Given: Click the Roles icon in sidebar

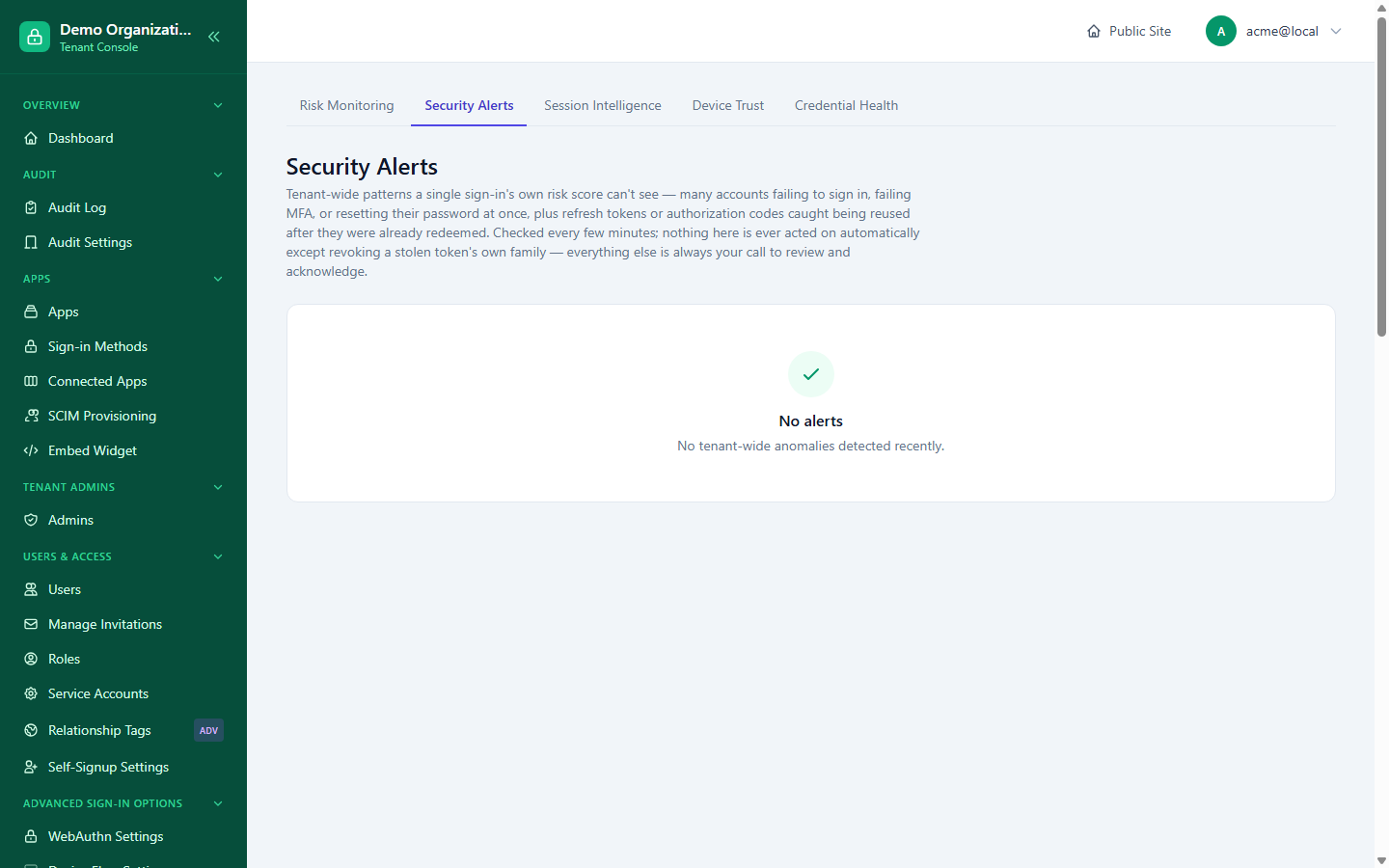Looking at the screenshot, I should [31, 659].
